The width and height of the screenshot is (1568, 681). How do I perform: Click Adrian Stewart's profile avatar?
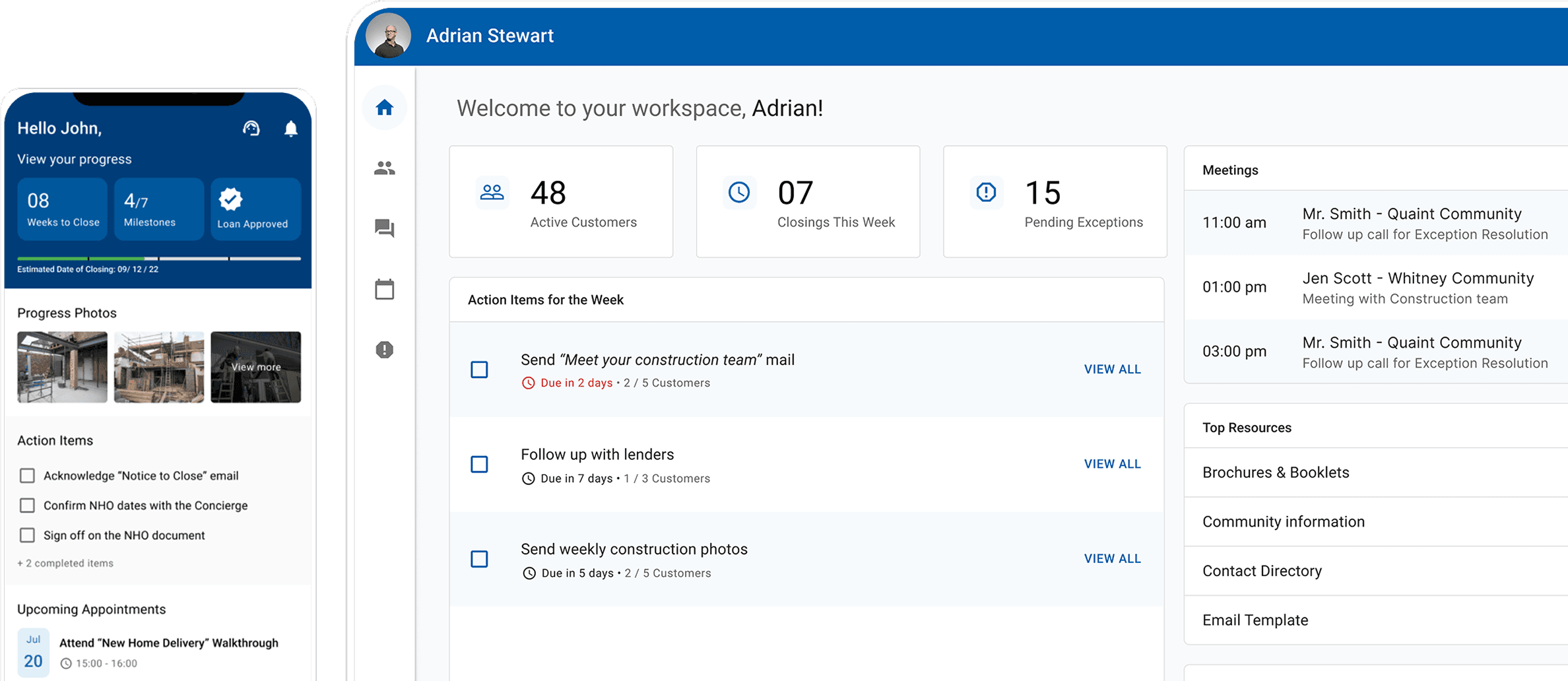point(389,35)
